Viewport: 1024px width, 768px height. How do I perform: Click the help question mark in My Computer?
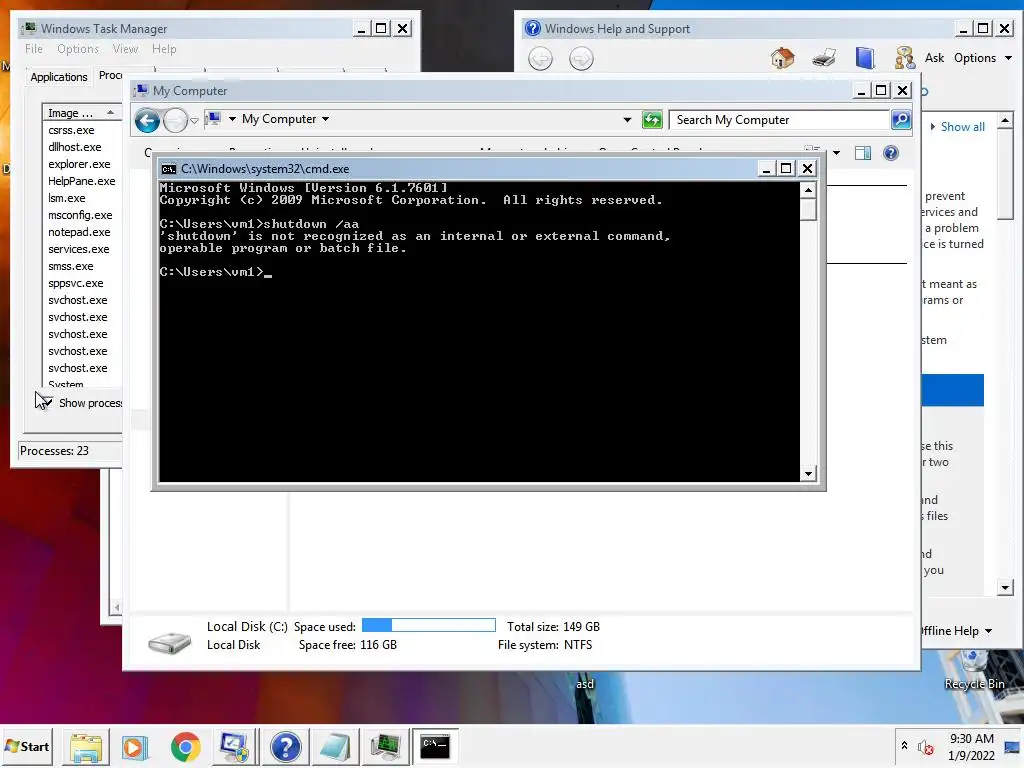click(891, 153)
